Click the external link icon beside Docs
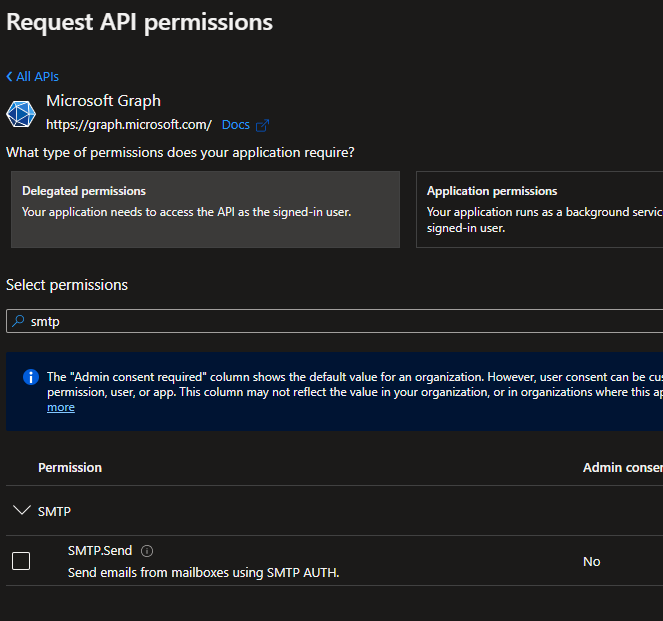Viewport: 663px width, 621px height. 263,125
